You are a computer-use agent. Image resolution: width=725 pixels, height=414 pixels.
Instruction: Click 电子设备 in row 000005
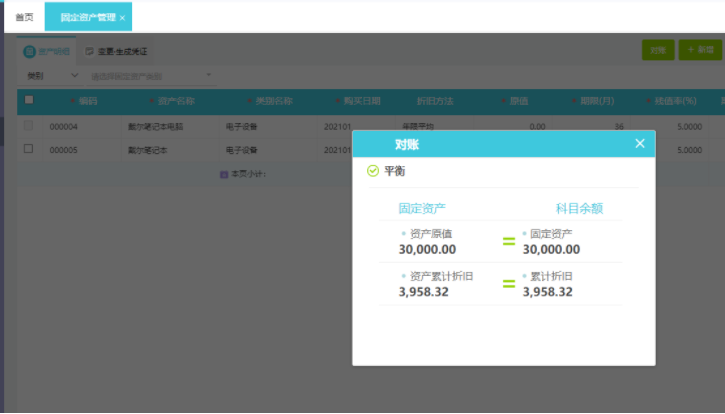coord(241,150)
